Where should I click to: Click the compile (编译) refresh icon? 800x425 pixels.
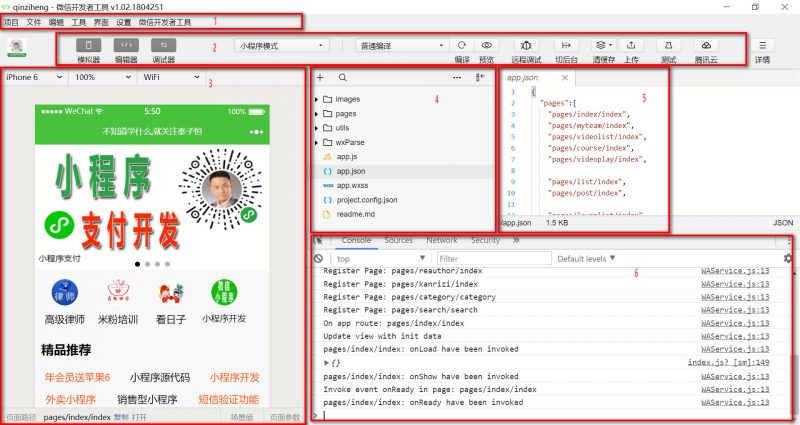pyautogui.click(x=462, y=45)
